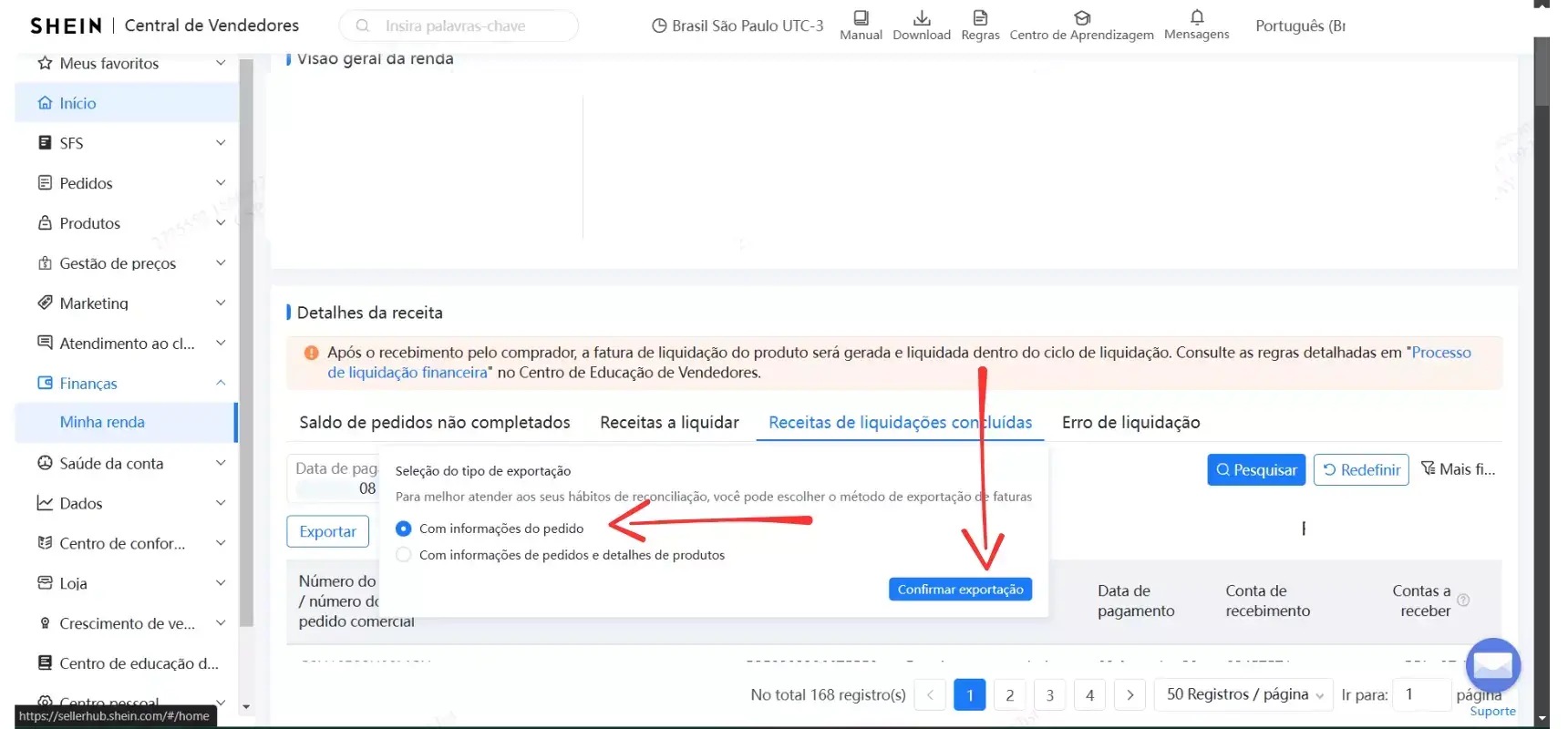Go to Início in the sidebar
The image size is (1568, 729).
pyautogui.click(x=127, y=103)
